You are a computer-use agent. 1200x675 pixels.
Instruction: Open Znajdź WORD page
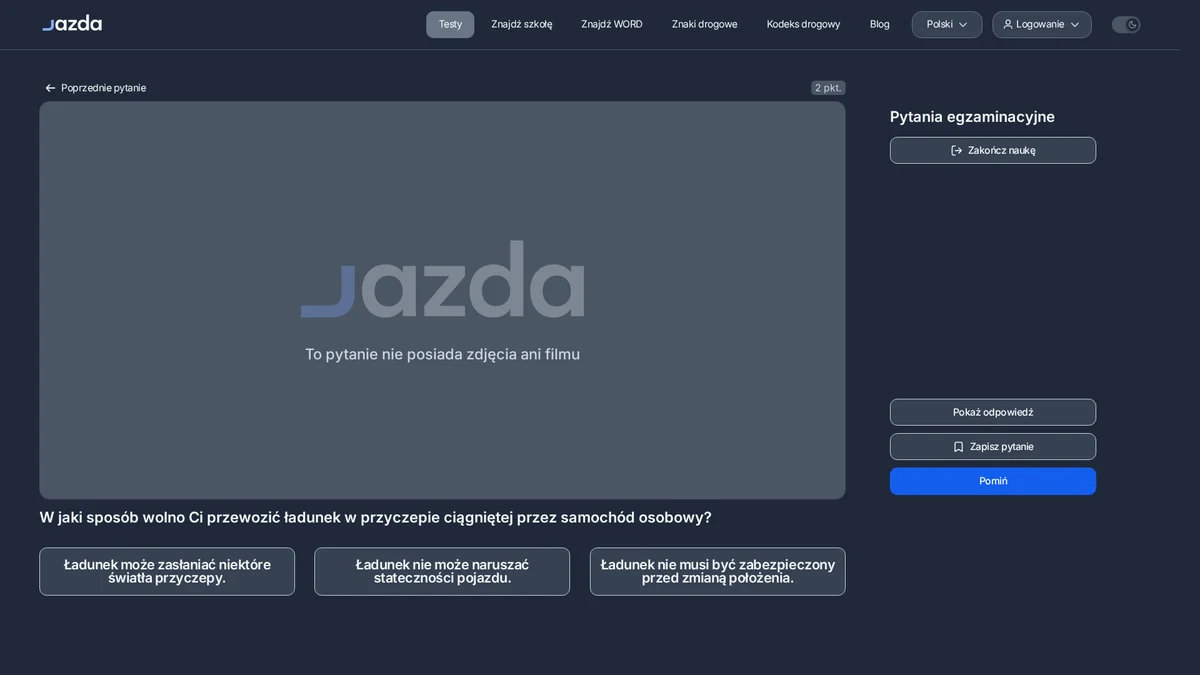[612, 24]
